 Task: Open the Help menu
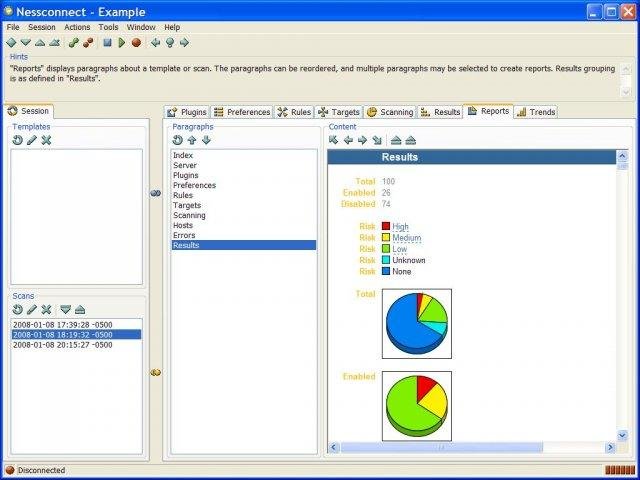[x=172, y=27]
